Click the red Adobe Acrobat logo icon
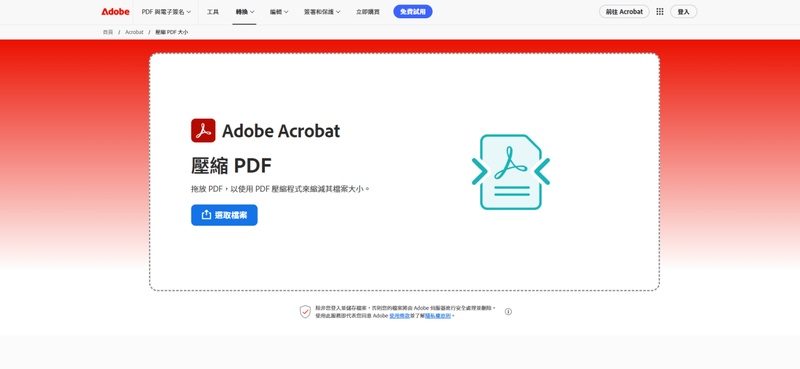 pos(203,131)
